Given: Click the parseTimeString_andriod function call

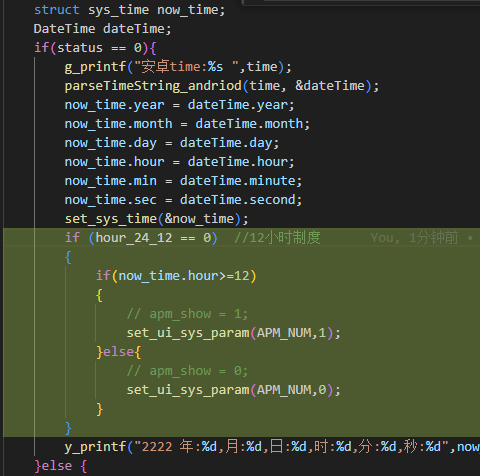Looking at the screenshot, I should point(222,86).
